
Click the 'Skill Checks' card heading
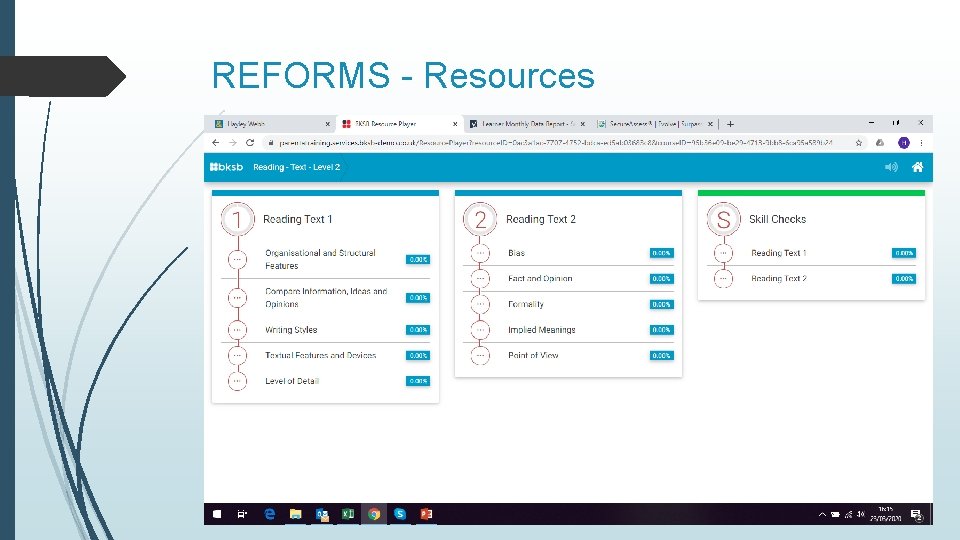coord(778,219)
